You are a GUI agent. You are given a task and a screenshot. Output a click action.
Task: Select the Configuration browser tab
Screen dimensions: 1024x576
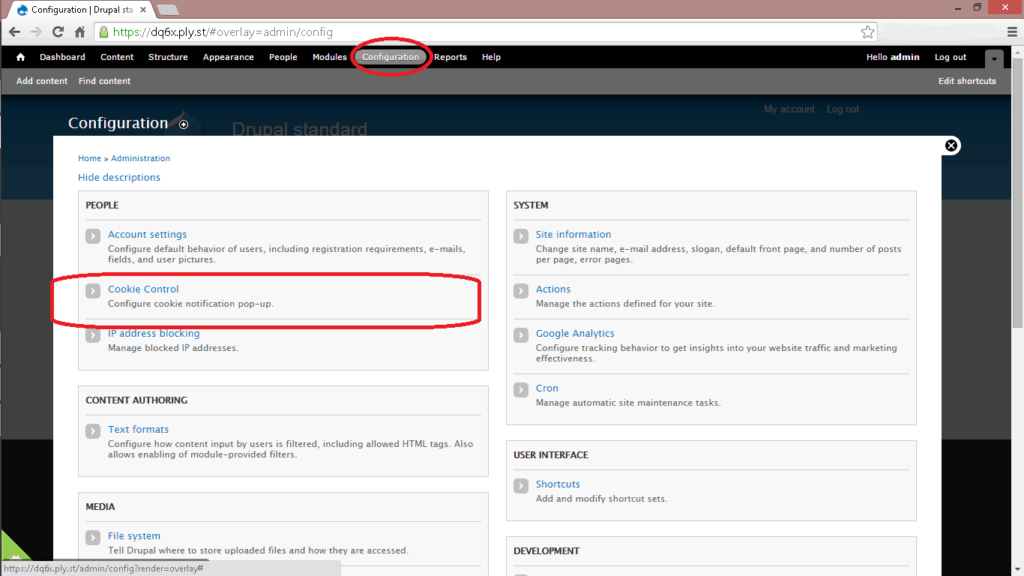click(x=81, y=10)
